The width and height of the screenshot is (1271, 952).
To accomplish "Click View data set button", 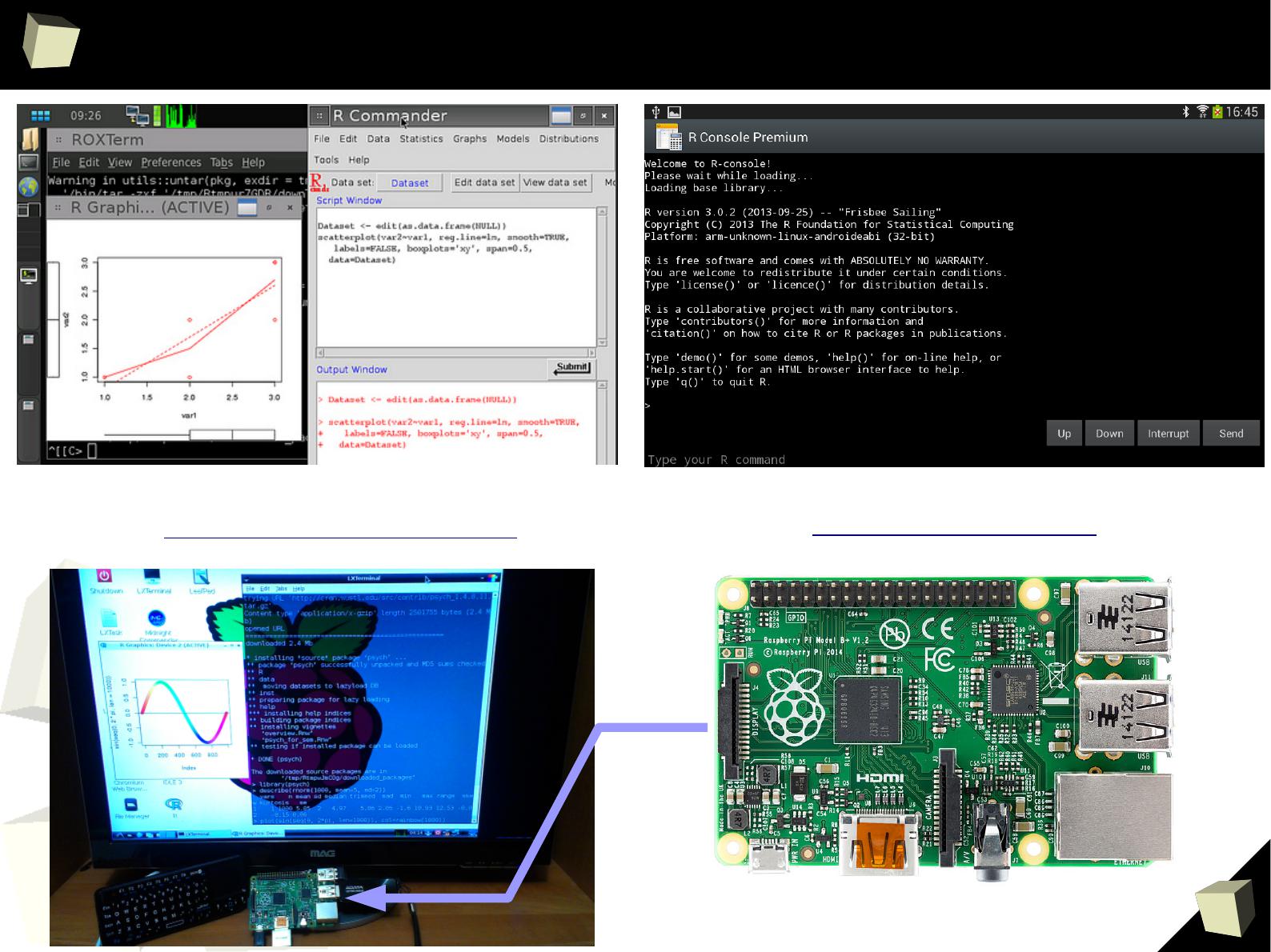I will coord(555,182).
